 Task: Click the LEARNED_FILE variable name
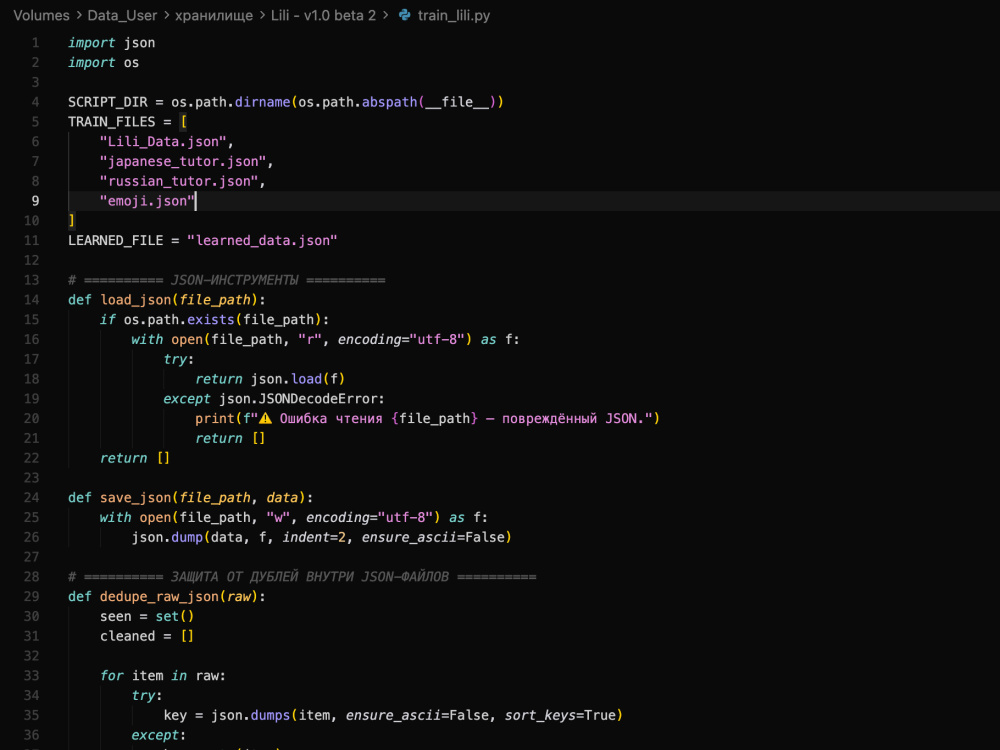click(115, 240)
